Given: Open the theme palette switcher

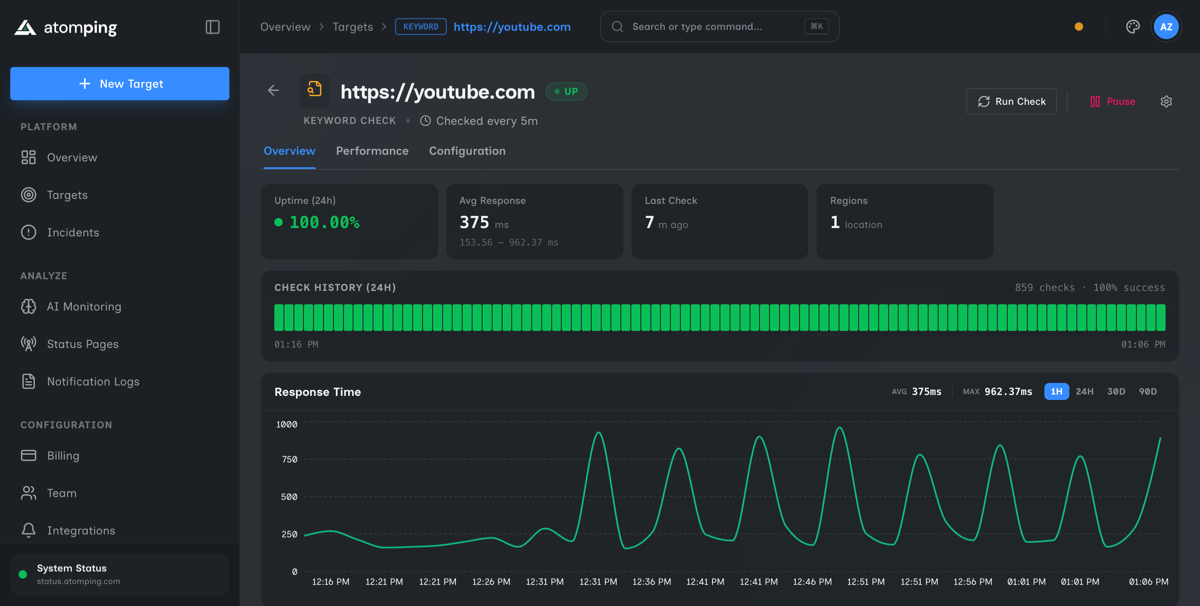Looking at the screenshot, I should [1132, 26].
